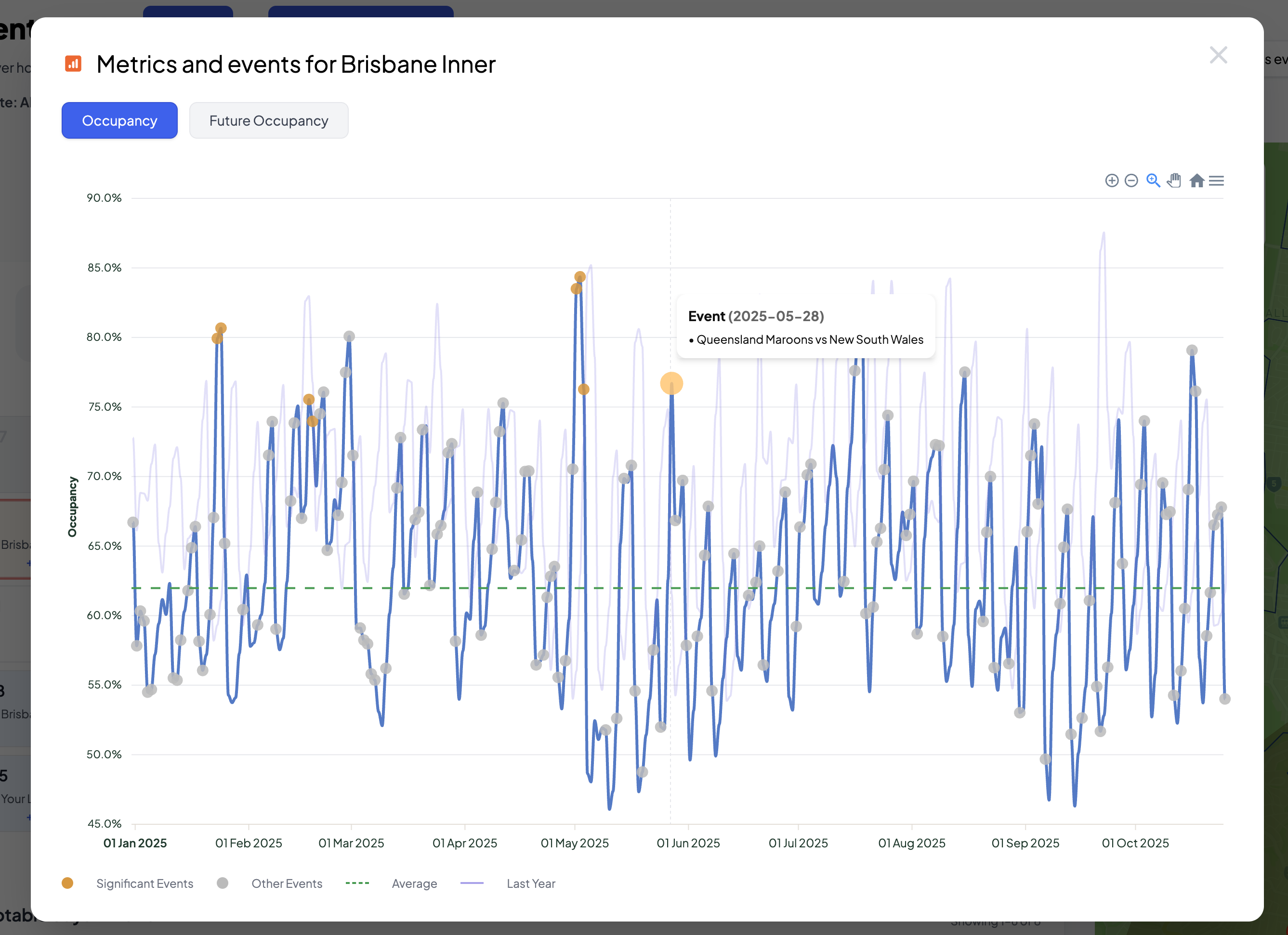This screenshot has height=935, width=1288.
Task: Close the Brisbane Inner metrics dialog
Action: (x=1218, y=55)
